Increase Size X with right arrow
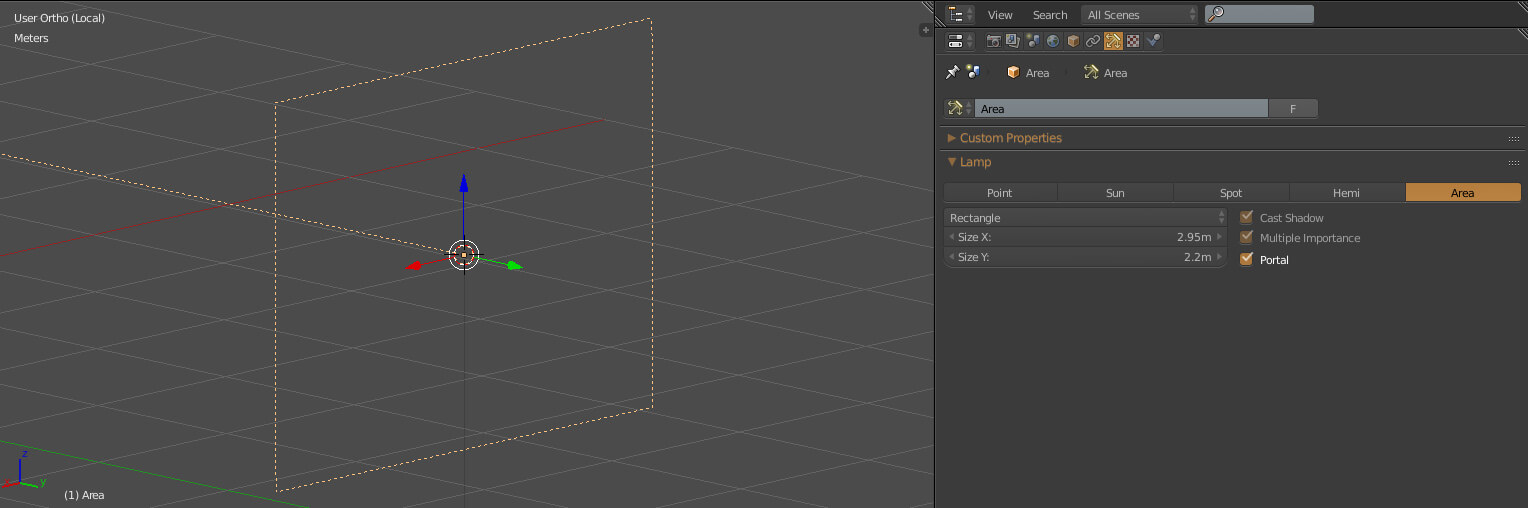Viewport: 1528px width, 508px height. click(x=1219, y=237)
